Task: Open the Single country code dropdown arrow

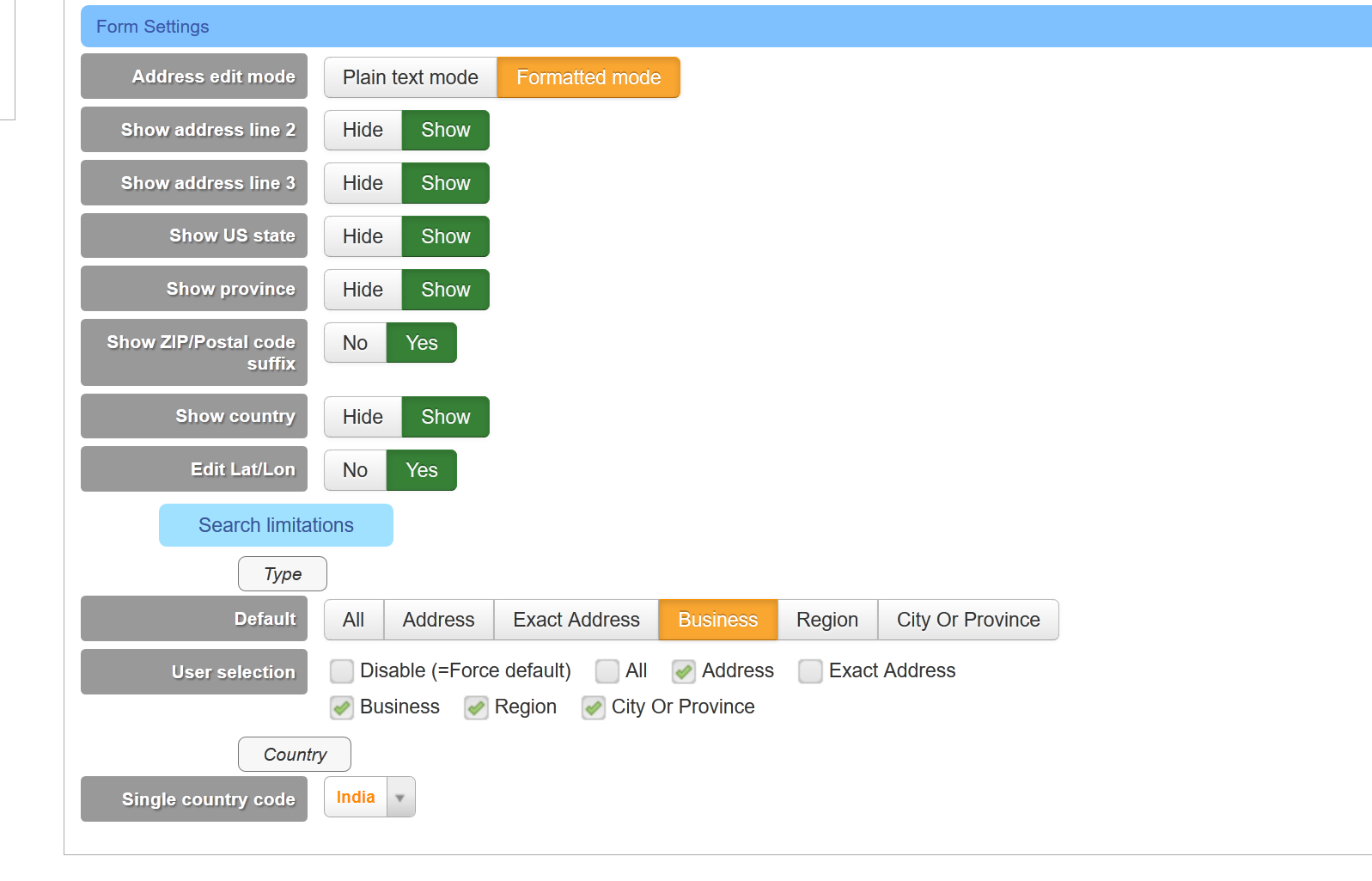Action: click(400, 798)
